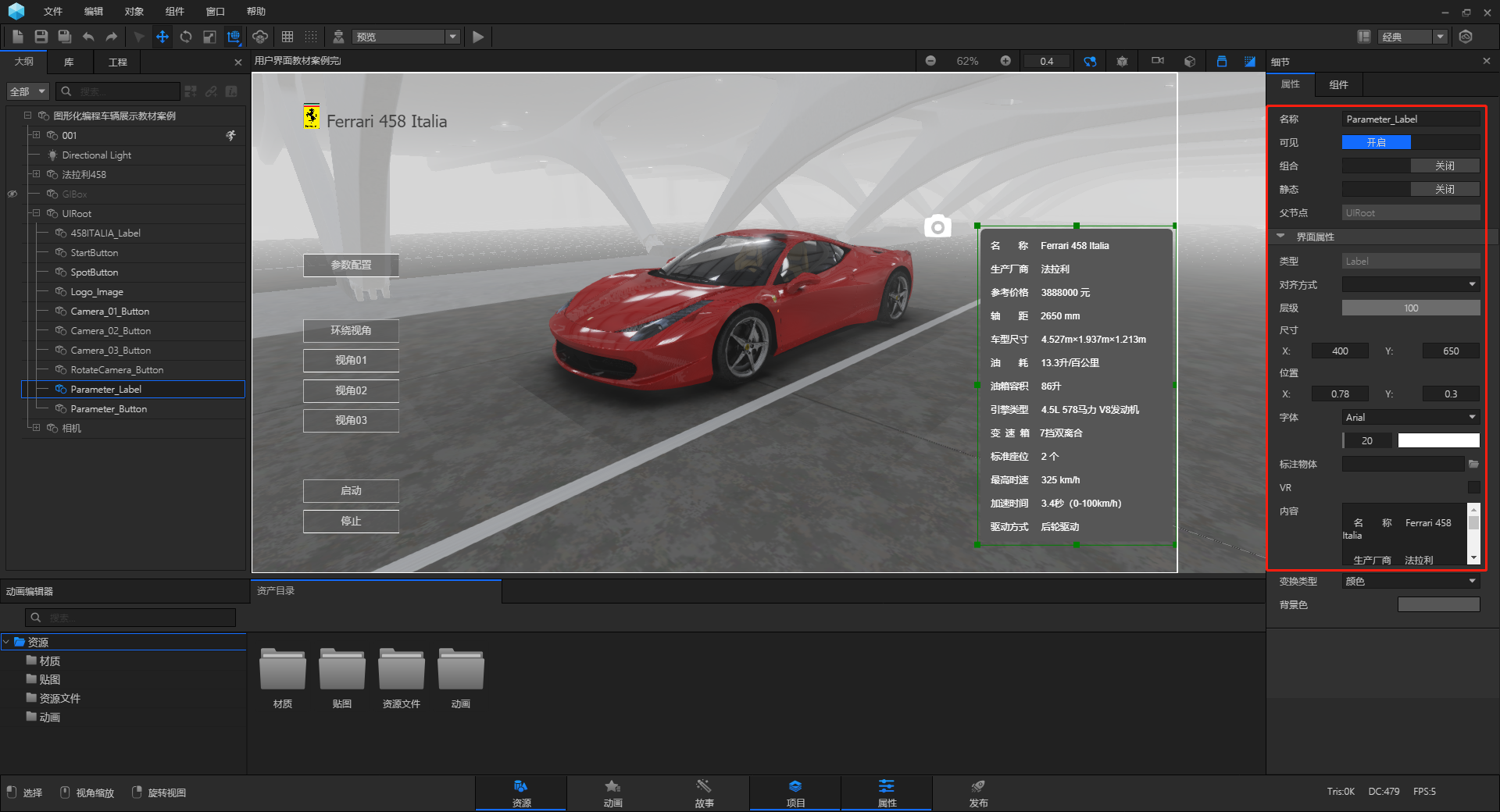Start preview with the play button
The image size is (1500, 812).
tap(479, 37)
